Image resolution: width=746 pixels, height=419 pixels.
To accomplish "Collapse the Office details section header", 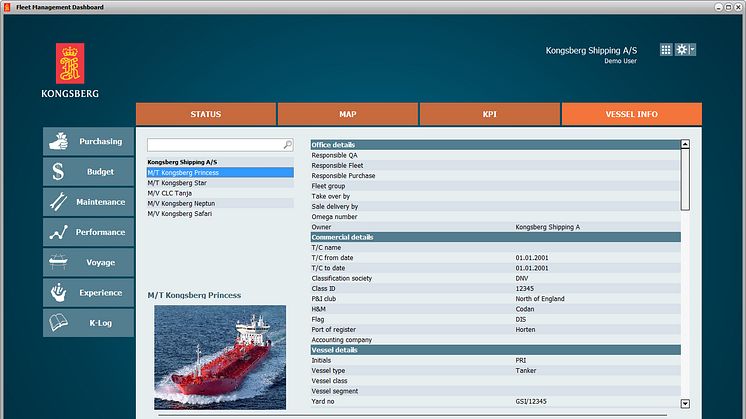I will click(495, 145).
